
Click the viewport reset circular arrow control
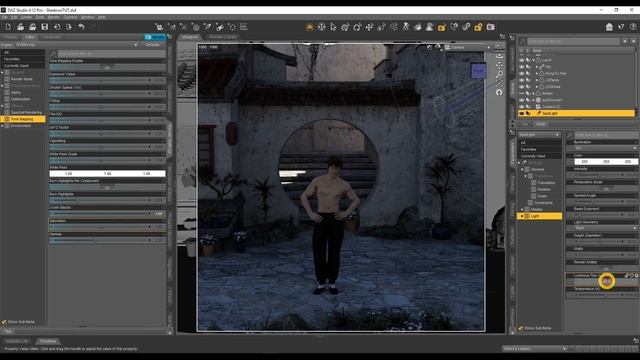coord(499,92)
